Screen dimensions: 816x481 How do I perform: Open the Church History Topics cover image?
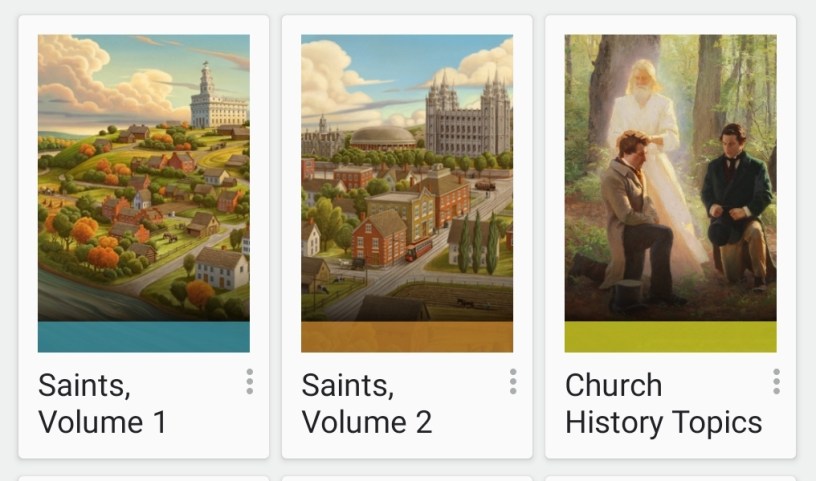tap(670, 180)
